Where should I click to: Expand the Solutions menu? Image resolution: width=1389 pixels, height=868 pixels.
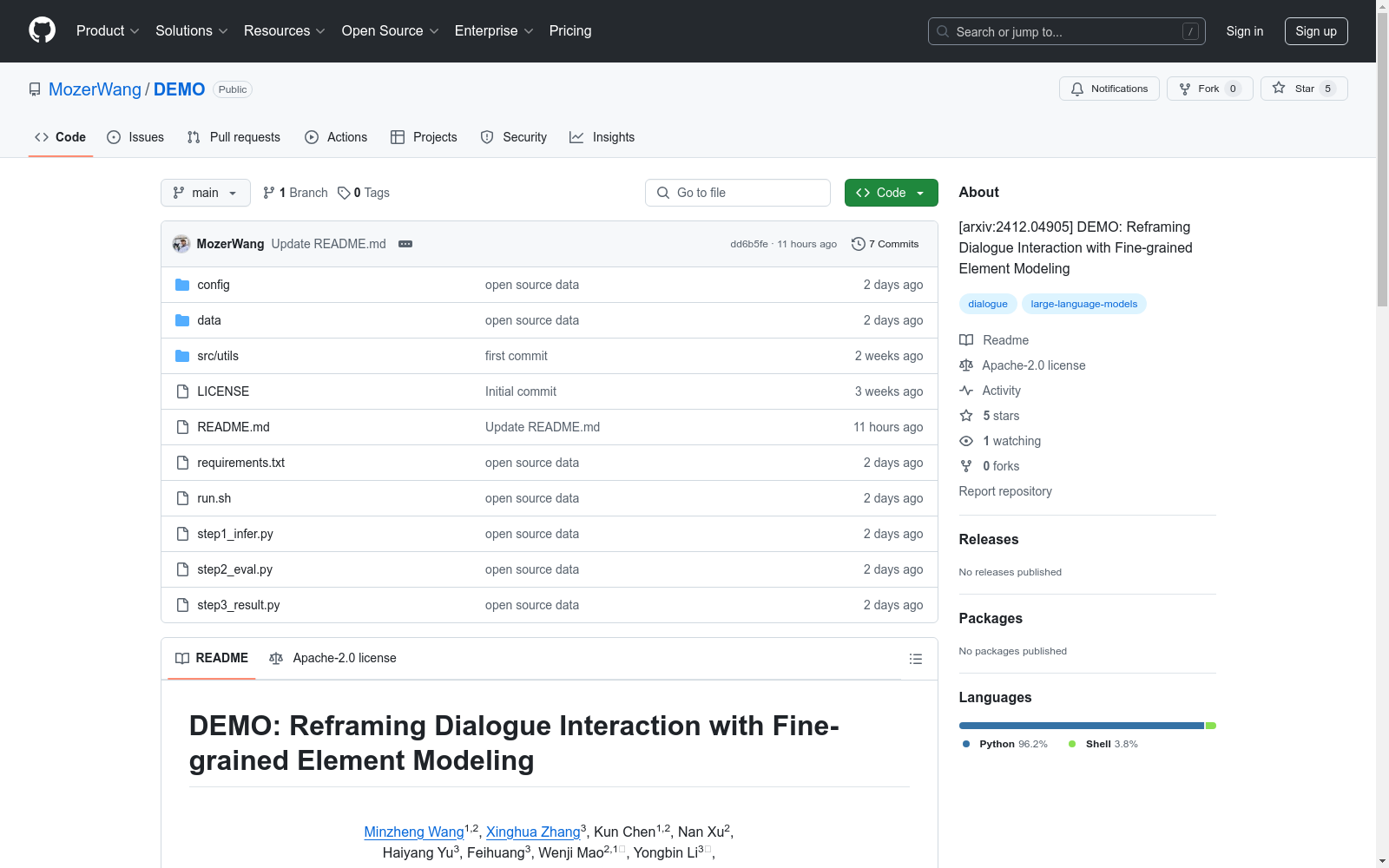[x=192, y=31]
